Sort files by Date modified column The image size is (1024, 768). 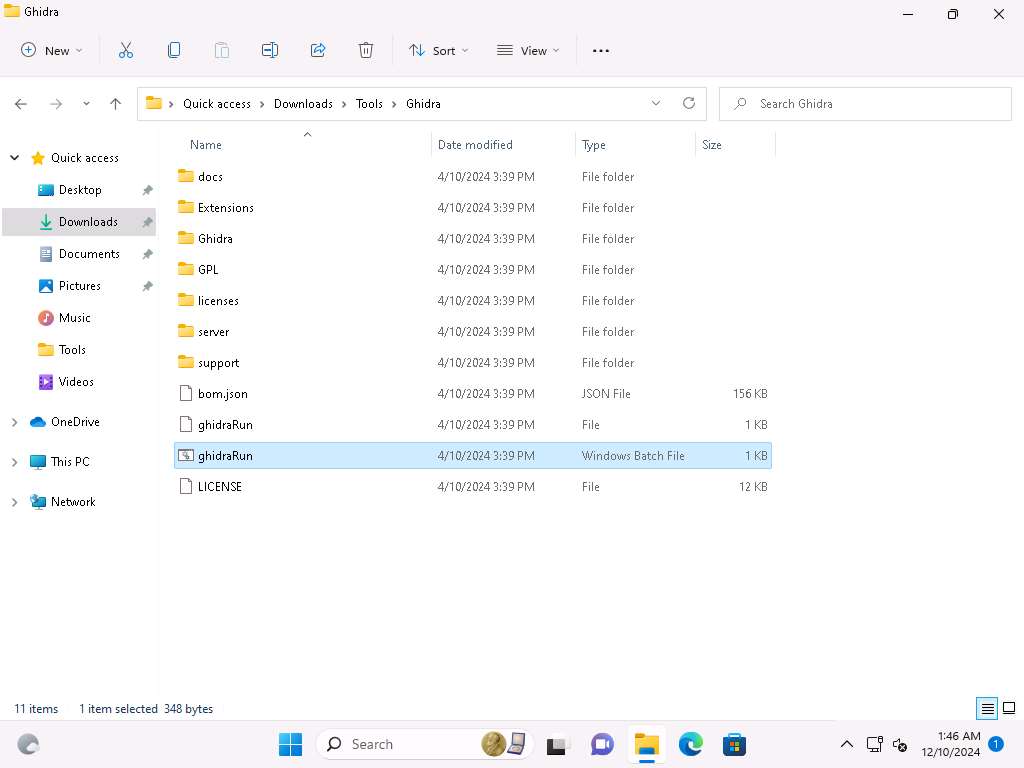point(475,145)
